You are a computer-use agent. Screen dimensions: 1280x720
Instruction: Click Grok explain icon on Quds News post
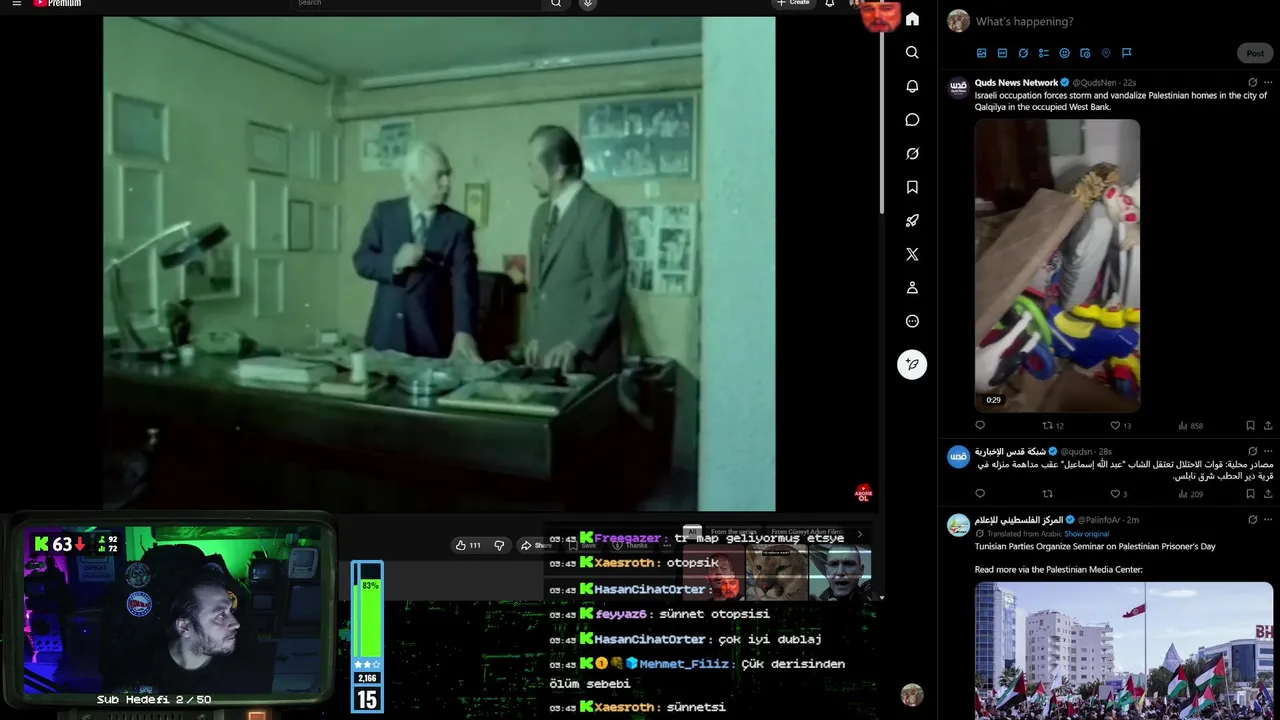(x=1252, y=82)
